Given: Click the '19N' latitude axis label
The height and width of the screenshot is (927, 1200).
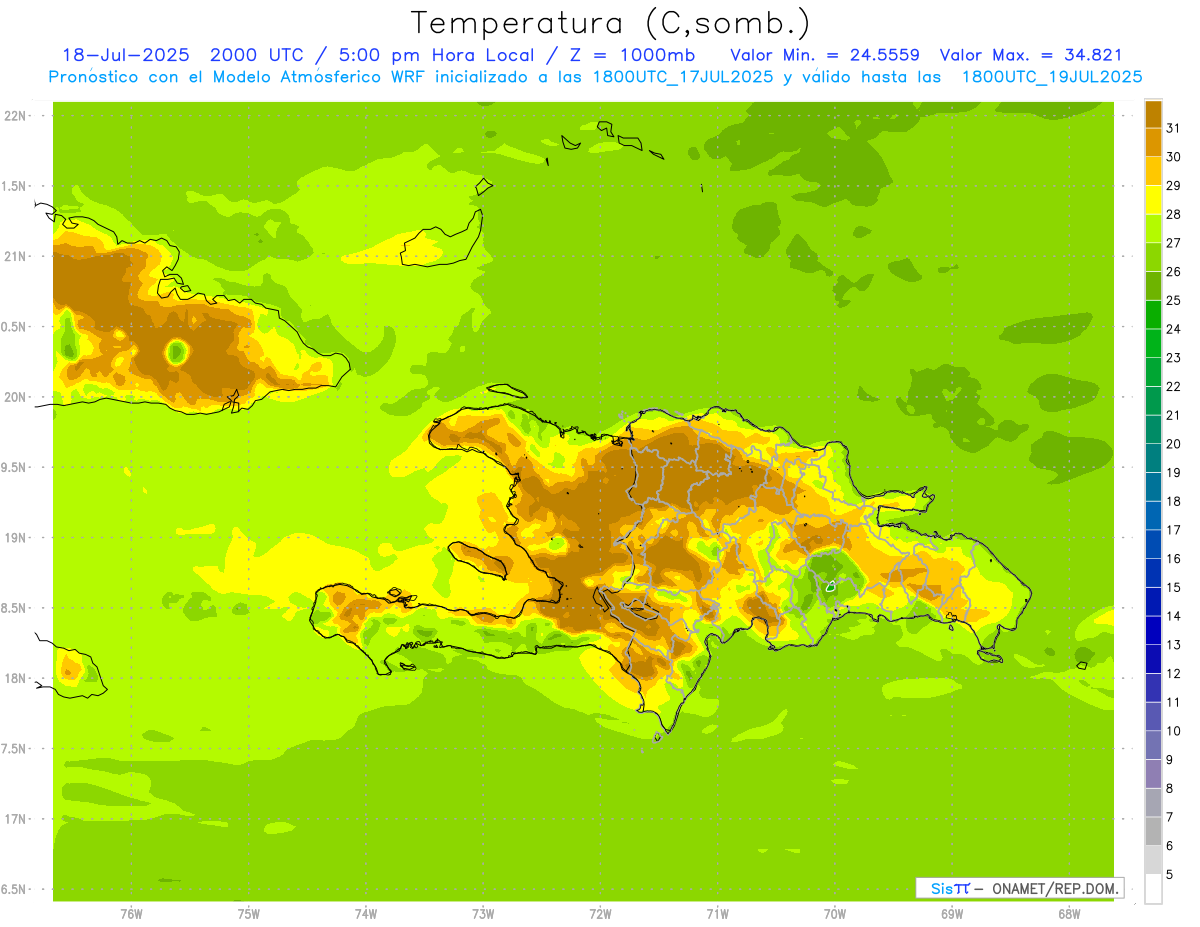Looking at the screenshot, I should [x=14, y=537].
